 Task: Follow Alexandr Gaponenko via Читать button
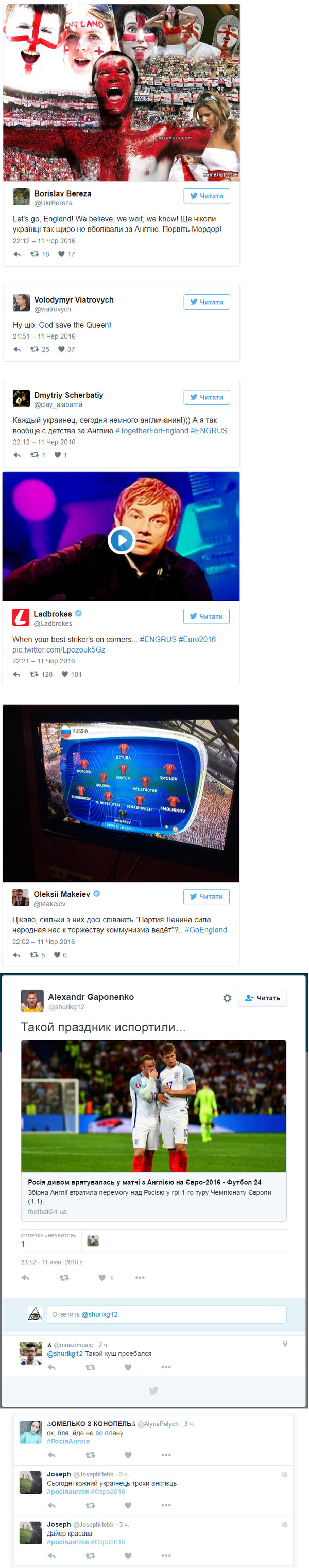pos(262,998)
